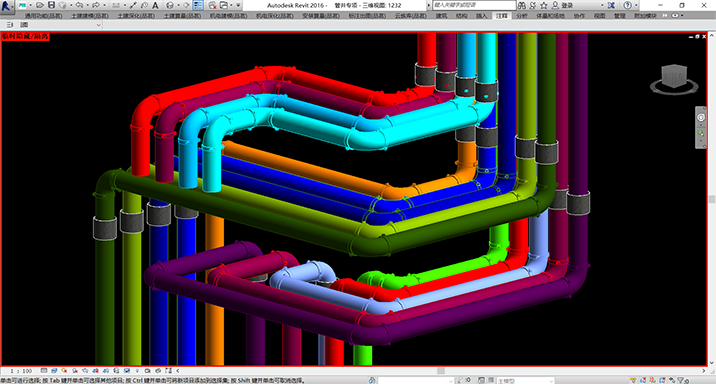Toggle the Thin Lines icon

(198, 5)
